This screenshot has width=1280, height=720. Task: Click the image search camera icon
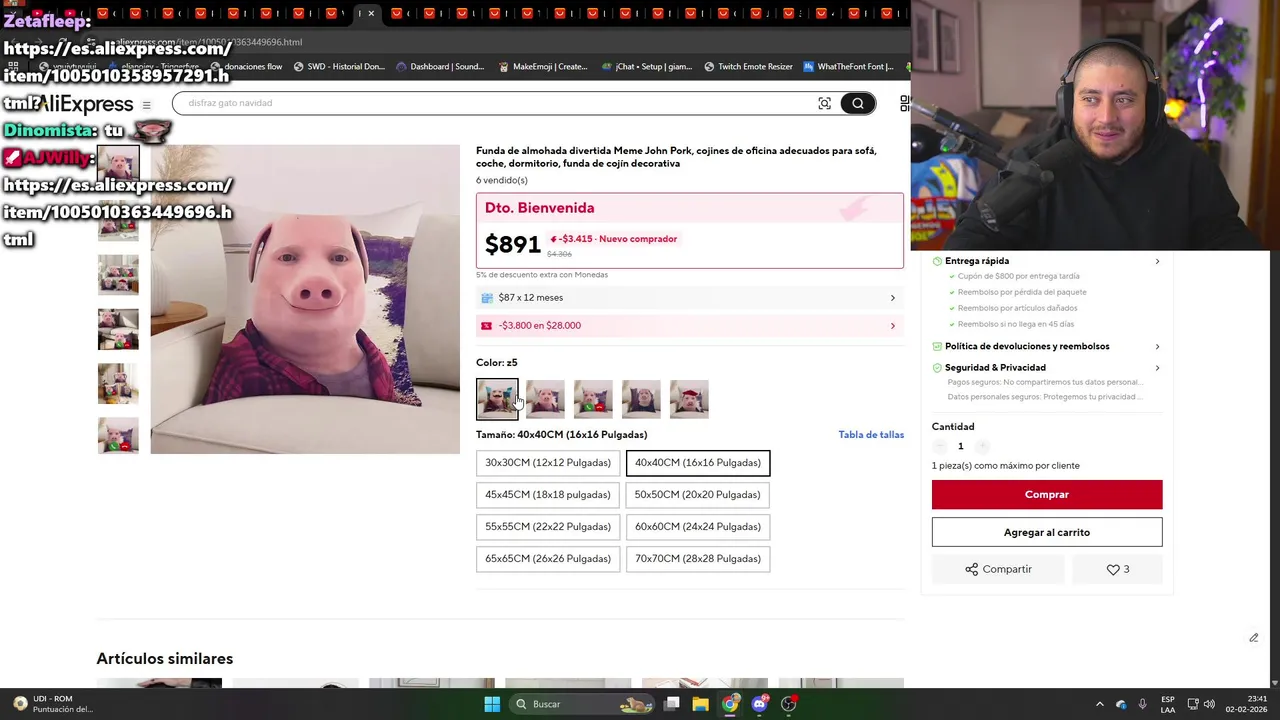(824, 103)
